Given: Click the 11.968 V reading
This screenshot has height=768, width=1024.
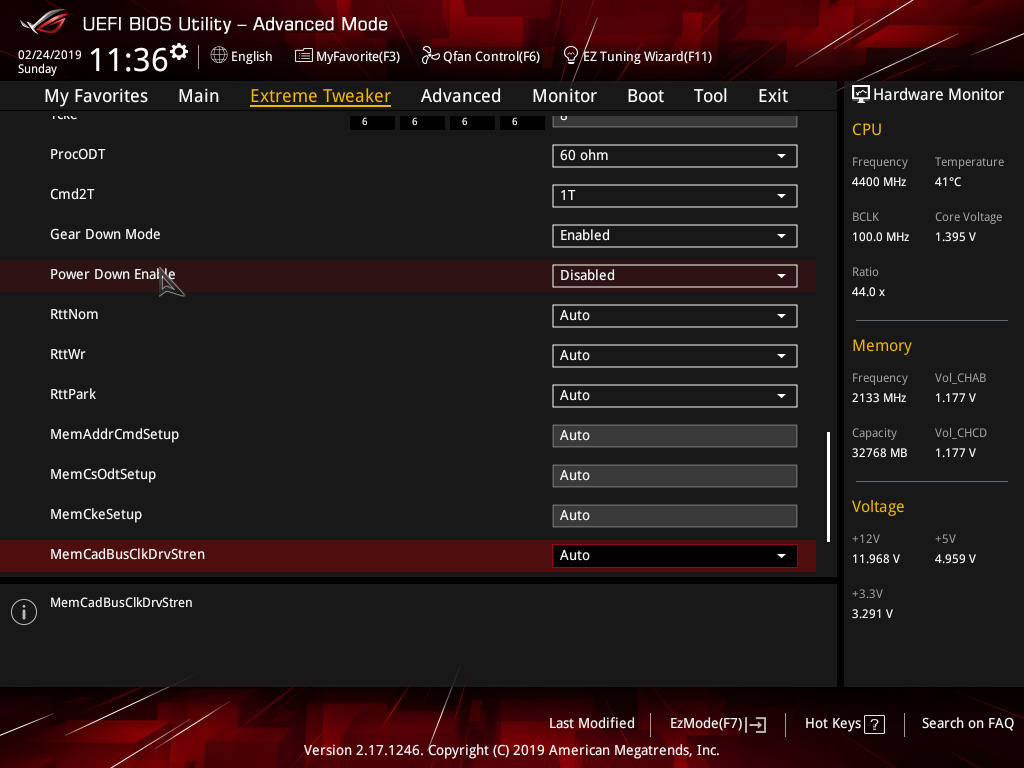Looking at the screenshot, I should (876, 559).
